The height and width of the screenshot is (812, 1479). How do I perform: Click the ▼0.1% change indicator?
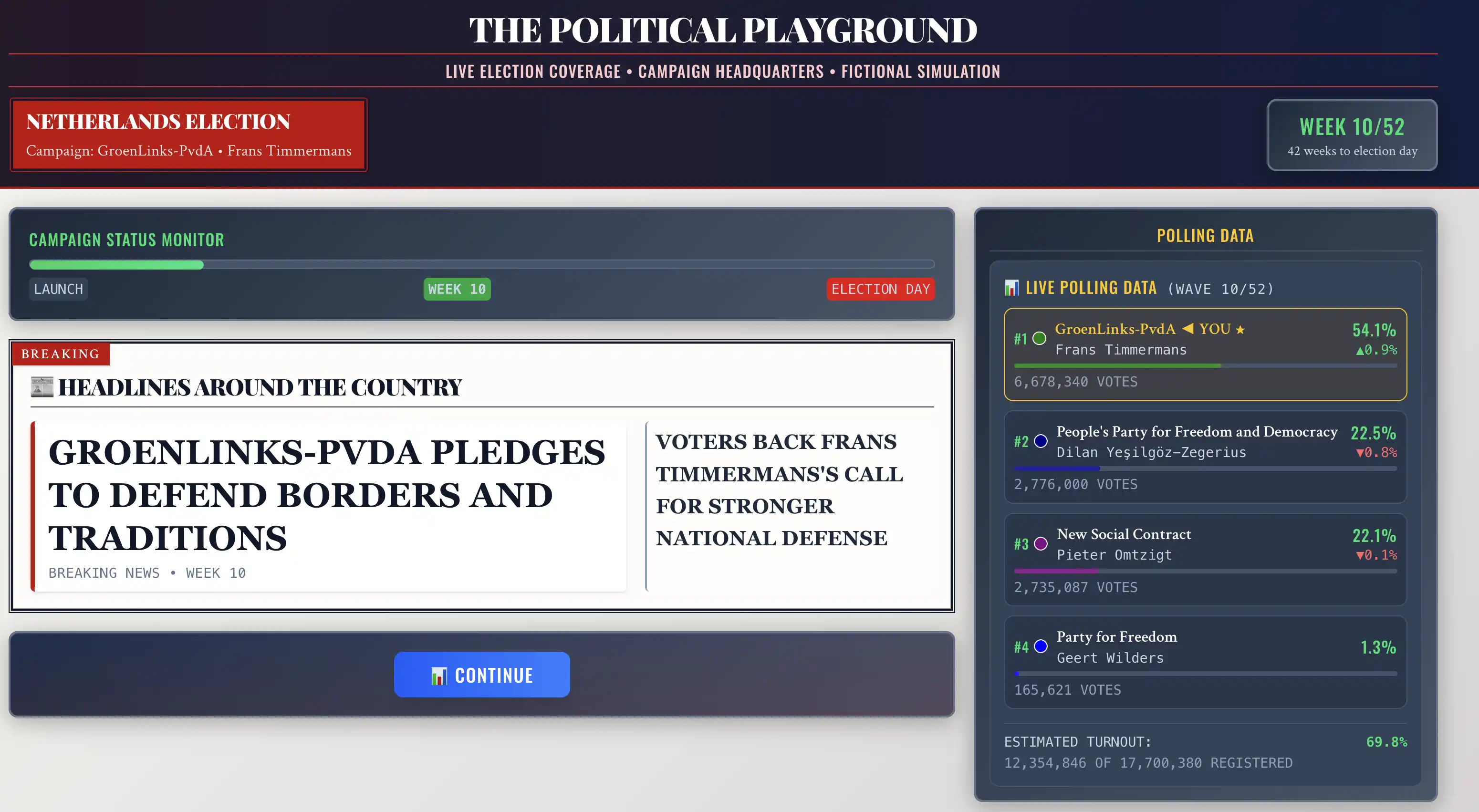click(x=1376, y=555)
